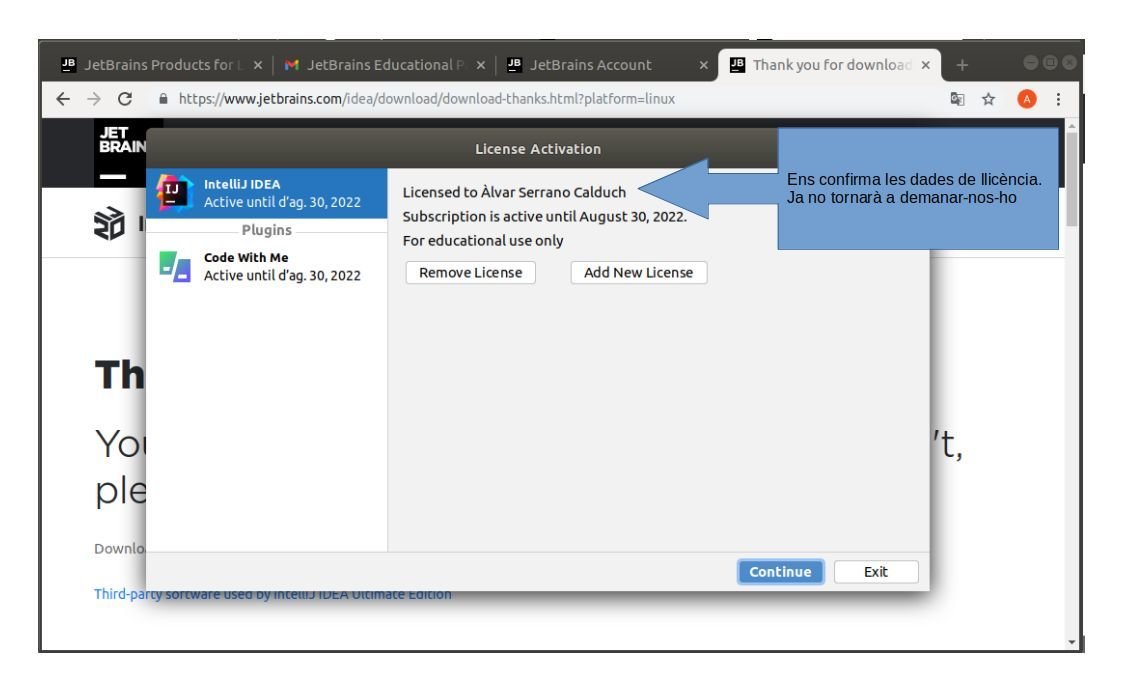Reload the page with the refresh icon
1123x691 pixels.
pos(125,99)
